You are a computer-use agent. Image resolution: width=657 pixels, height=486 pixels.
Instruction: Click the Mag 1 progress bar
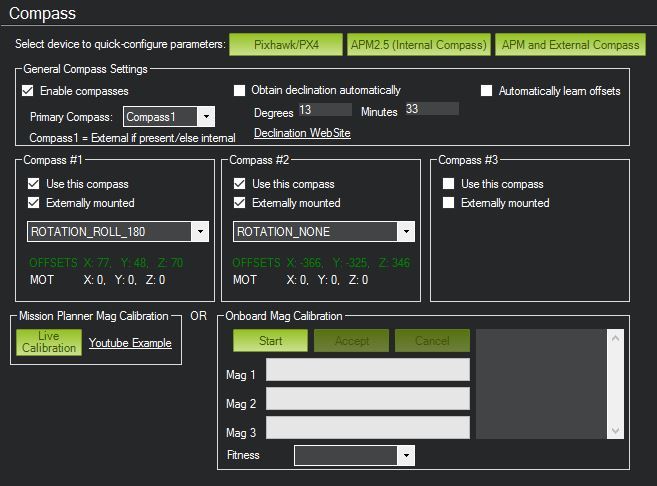(368, 370)
